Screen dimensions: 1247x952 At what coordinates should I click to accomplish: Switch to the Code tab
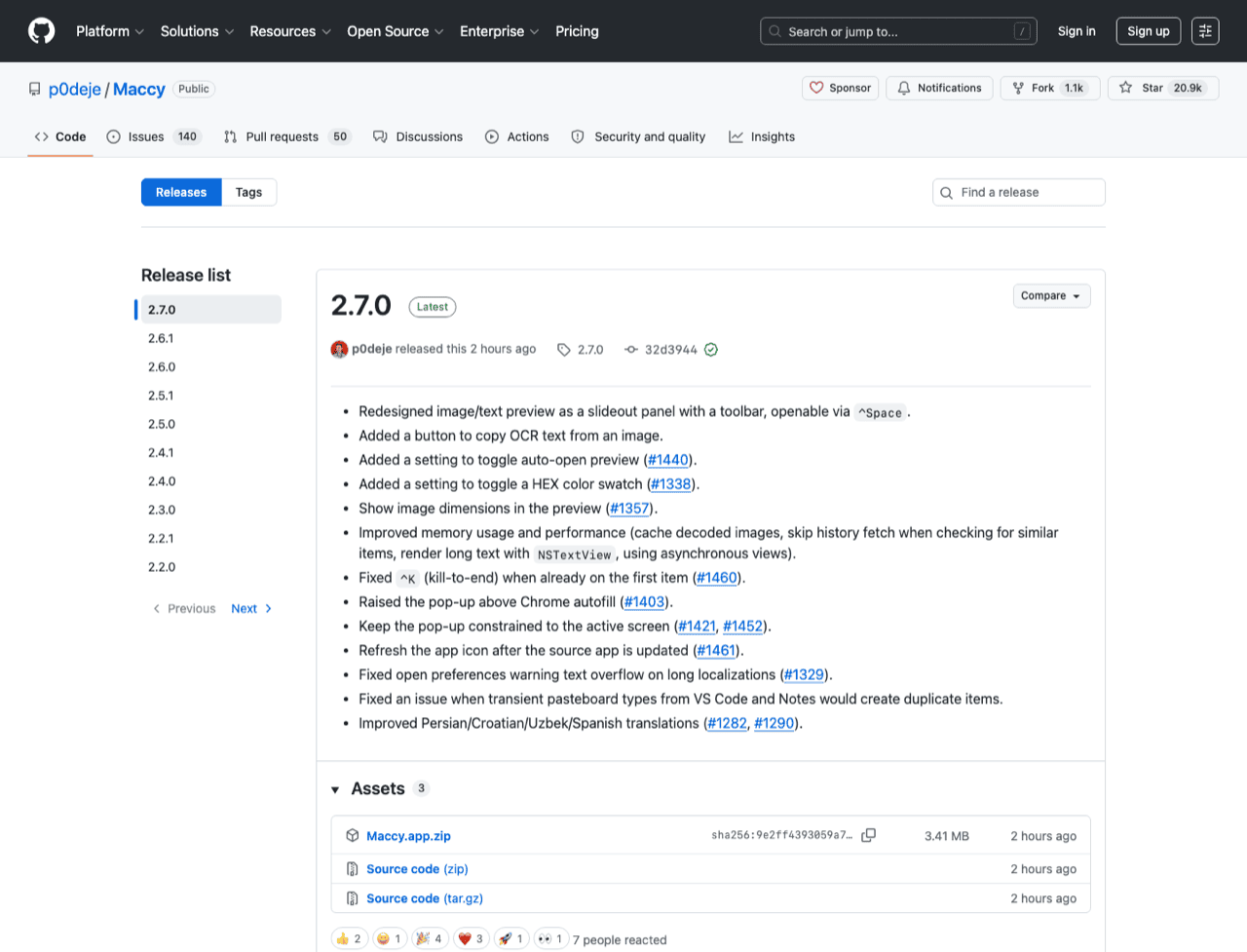60,136
